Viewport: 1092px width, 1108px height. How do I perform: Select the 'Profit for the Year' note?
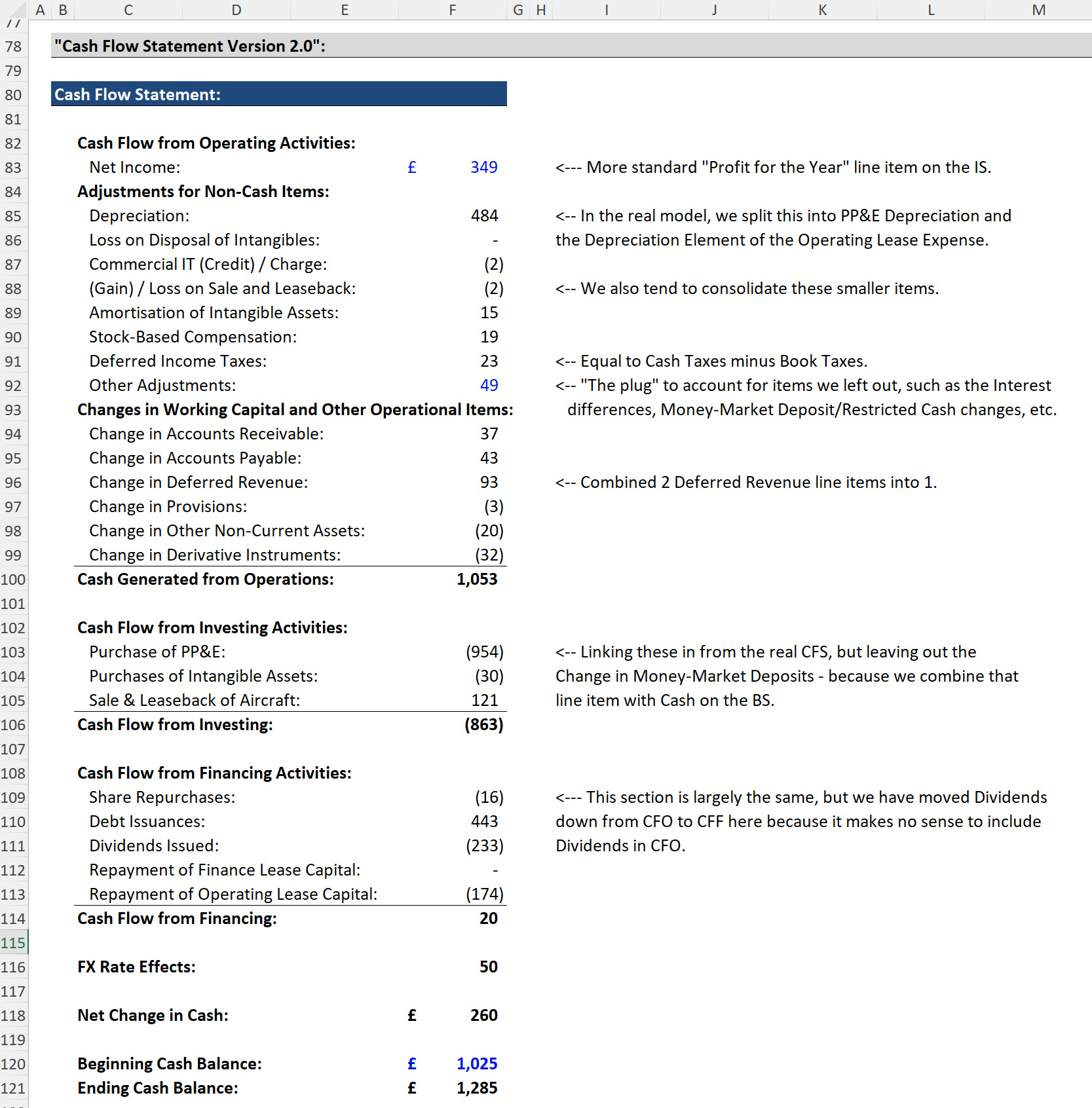(x=774, y=168)
